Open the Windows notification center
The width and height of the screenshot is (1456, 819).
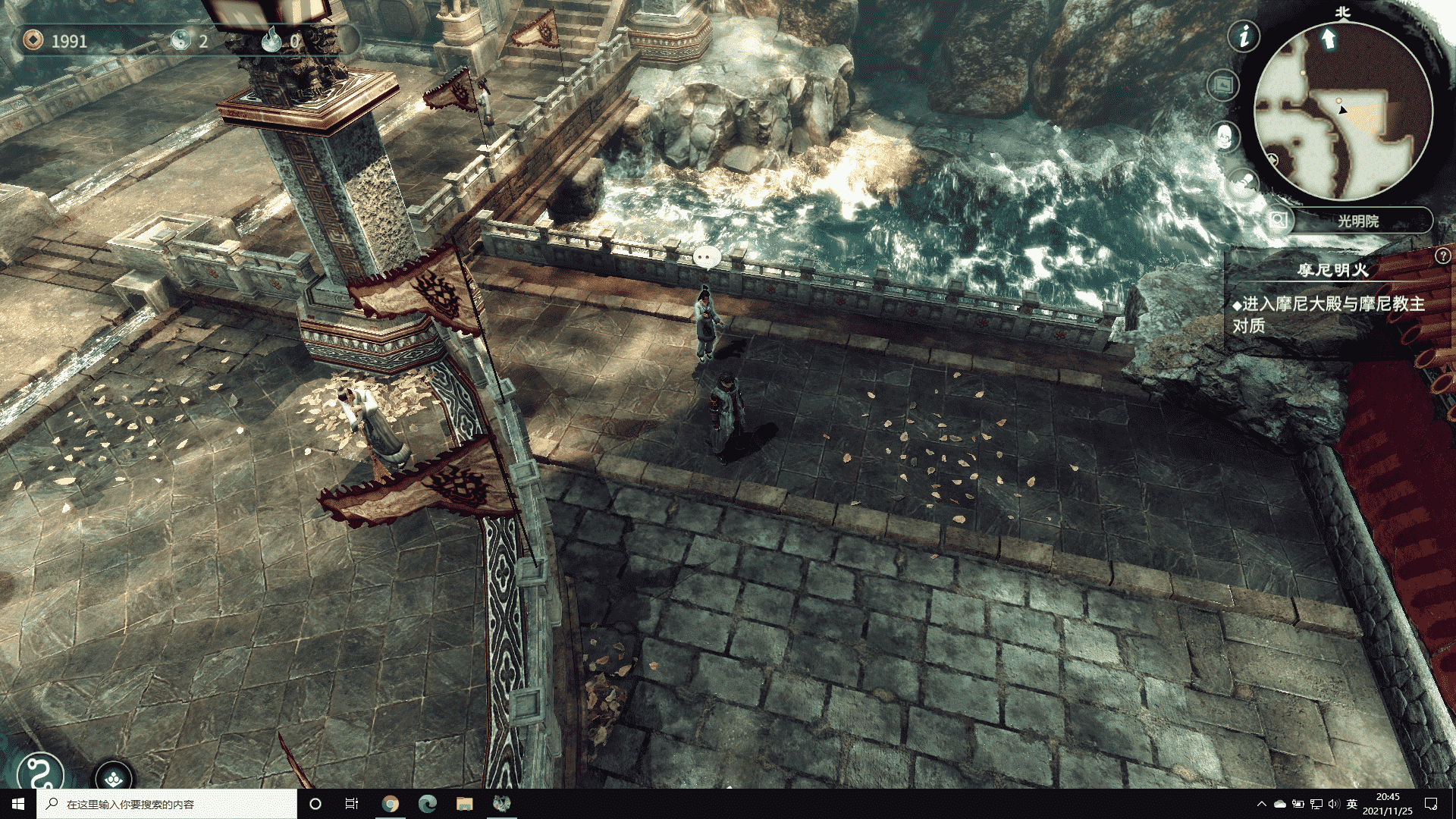pos(1431,804)
